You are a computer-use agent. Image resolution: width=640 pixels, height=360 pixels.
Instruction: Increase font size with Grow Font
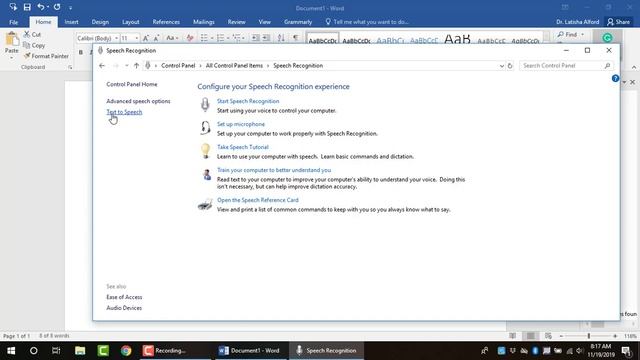point(146,38)
